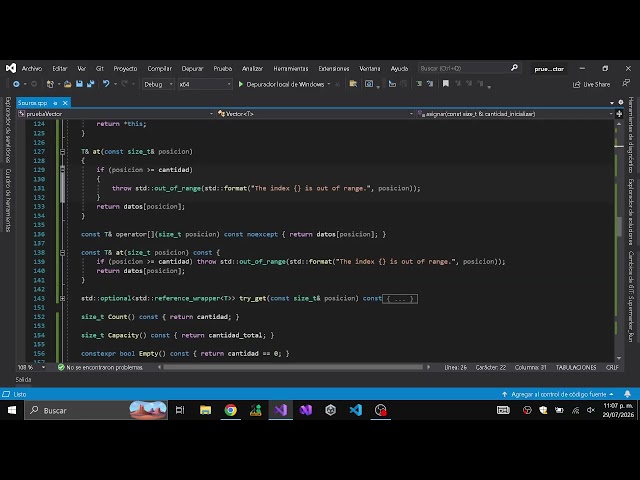Image resolution: width=640 pixels, height=480 pixels.
Task: Open the Windows Start menu
Action: pyautogui.click(x=12, y=410)
